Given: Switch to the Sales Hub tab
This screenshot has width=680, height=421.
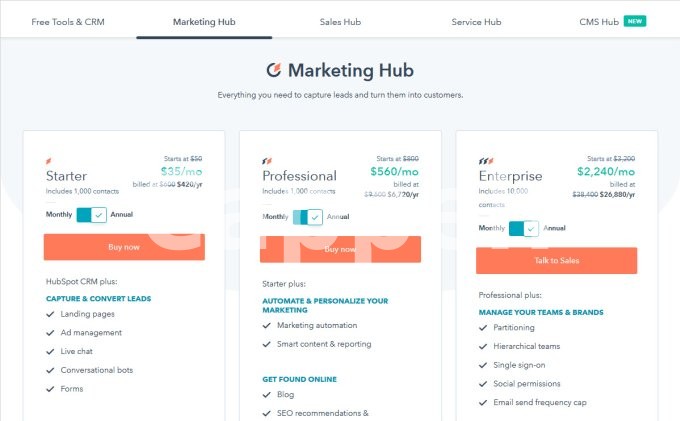Looking at the screenshot, I should click(341, 21).
